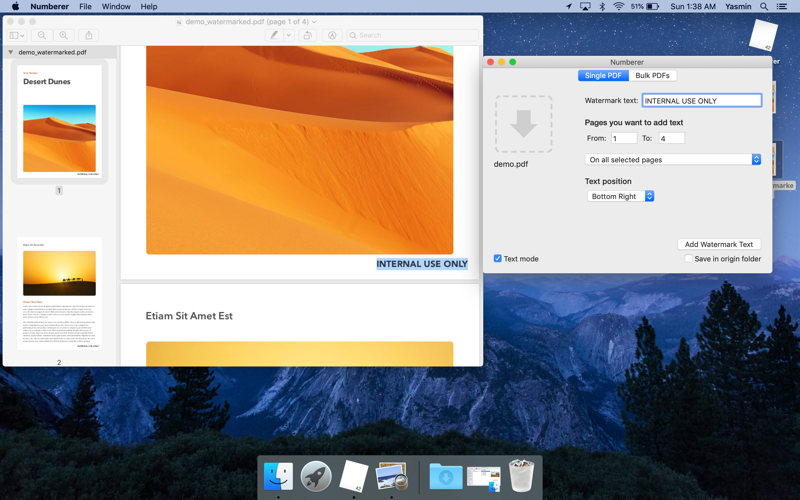Select the page 2 thumbnail in sidebar

(x=59, y=293)
